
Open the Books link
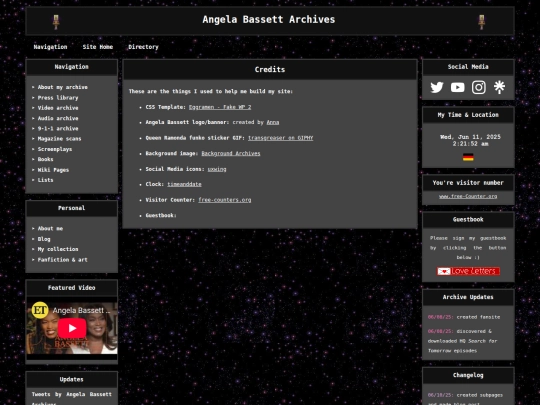45,159
